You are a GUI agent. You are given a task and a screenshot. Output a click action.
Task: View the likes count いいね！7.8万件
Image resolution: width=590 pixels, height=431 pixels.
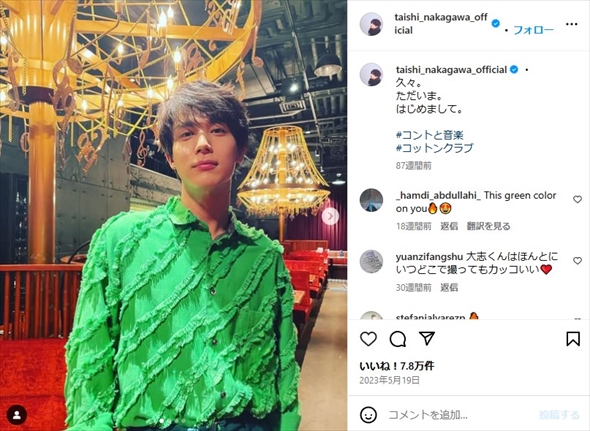tap(397, 366)
